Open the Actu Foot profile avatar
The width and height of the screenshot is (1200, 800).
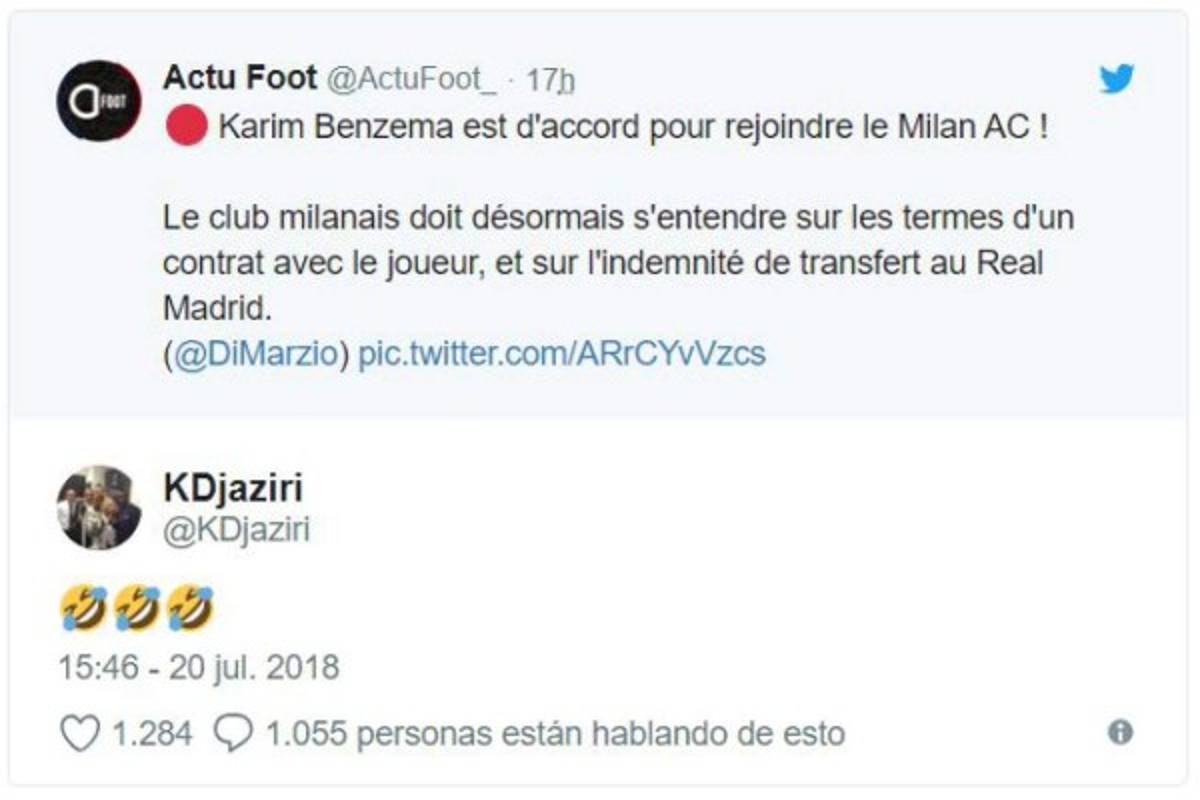99,100
